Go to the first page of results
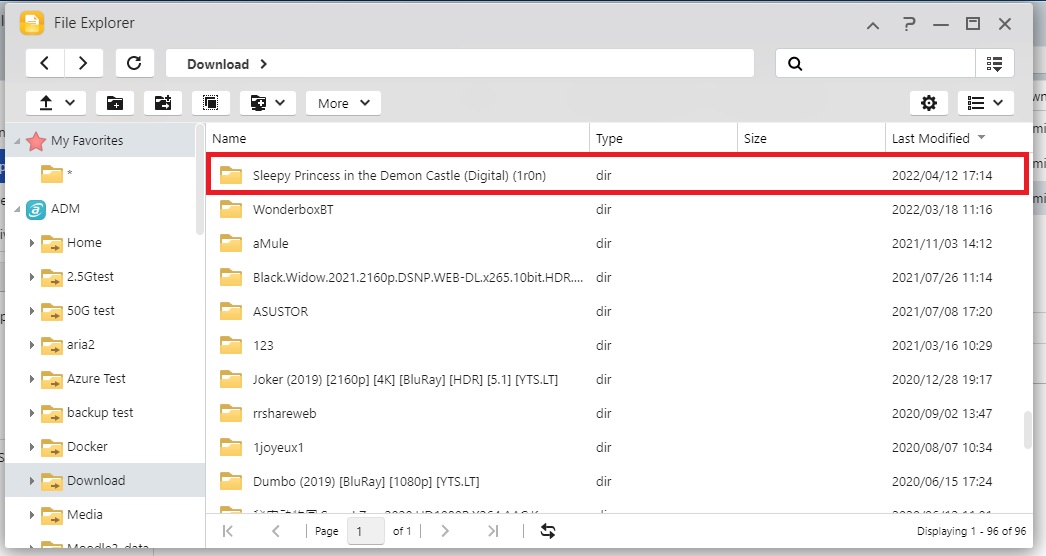The image size is (1046, 556). (227, 531)
